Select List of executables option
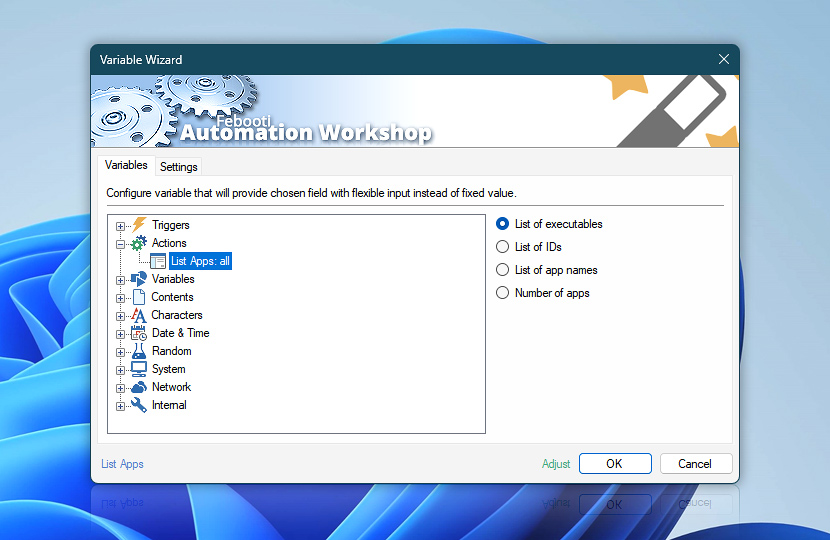The height and width of the screenshot is (540, 830). pos(549,224)
